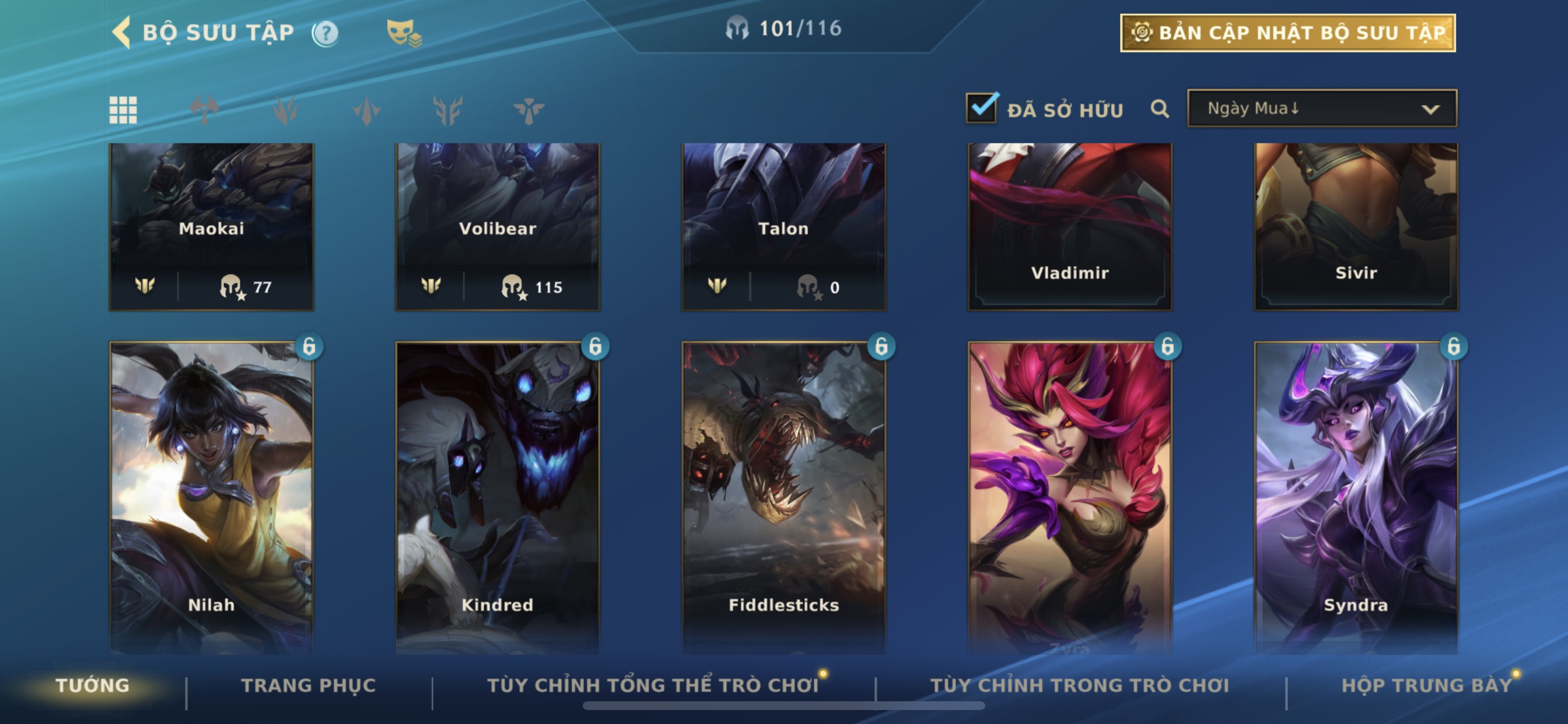Screen dimensions: 1568x724
Task: Open the Tùy Chỉnh Trong Trò Chơi tab
Action: coord(1080,686)
